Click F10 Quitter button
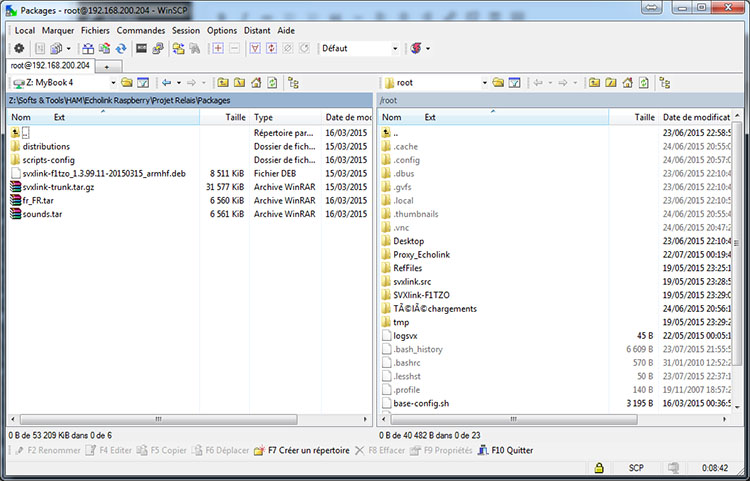Image resolution: width=750 pixels, height=481 pixels. point(506,450)
